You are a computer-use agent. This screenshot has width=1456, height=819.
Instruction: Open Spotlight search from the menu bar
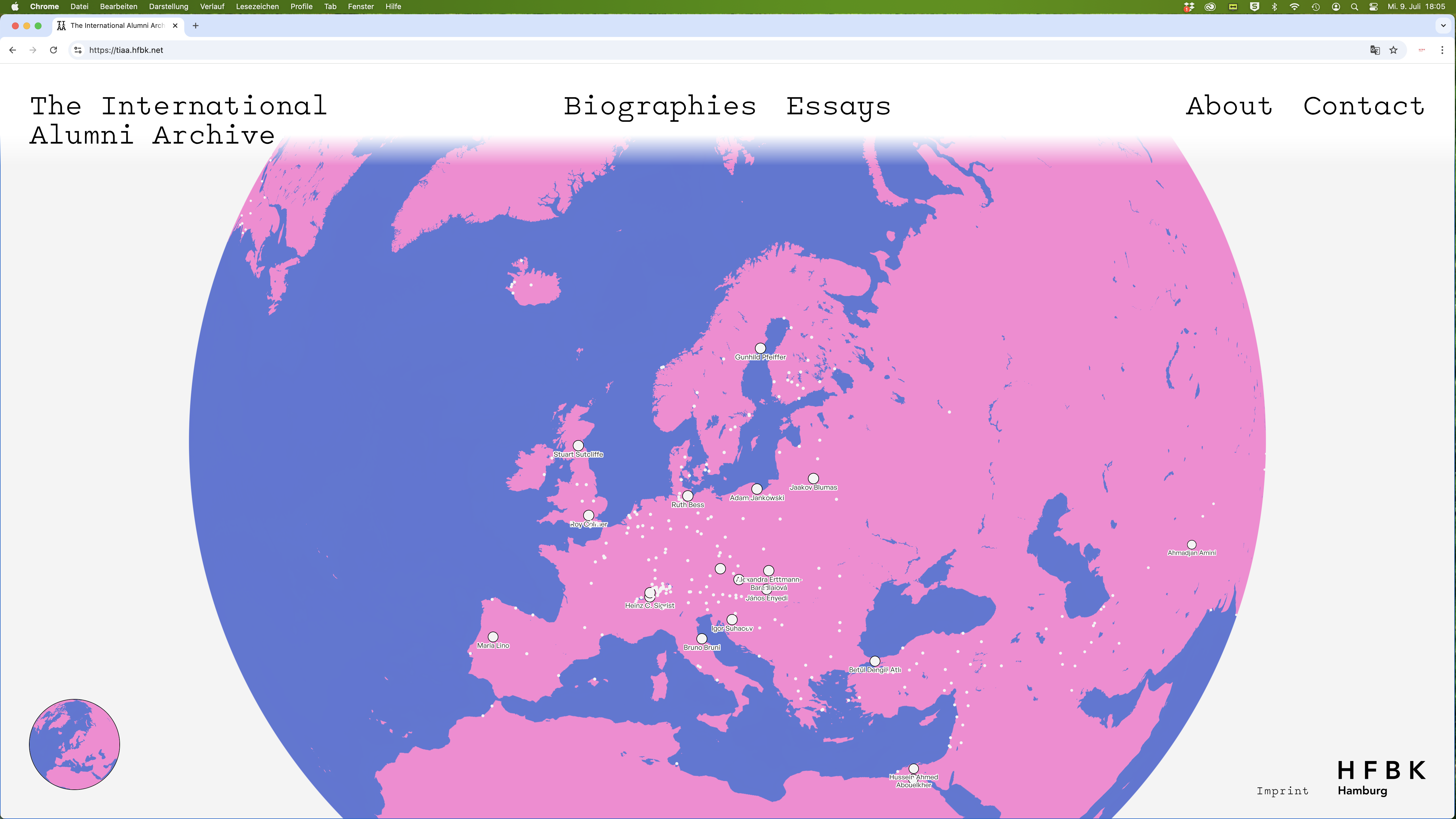[1354, 7]
